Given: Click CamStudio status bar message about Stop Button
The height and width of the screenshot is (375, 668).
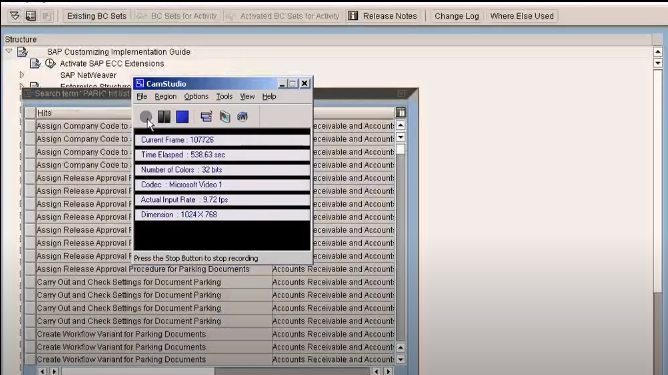Looking at the screenshot, I should coord(196,258).
